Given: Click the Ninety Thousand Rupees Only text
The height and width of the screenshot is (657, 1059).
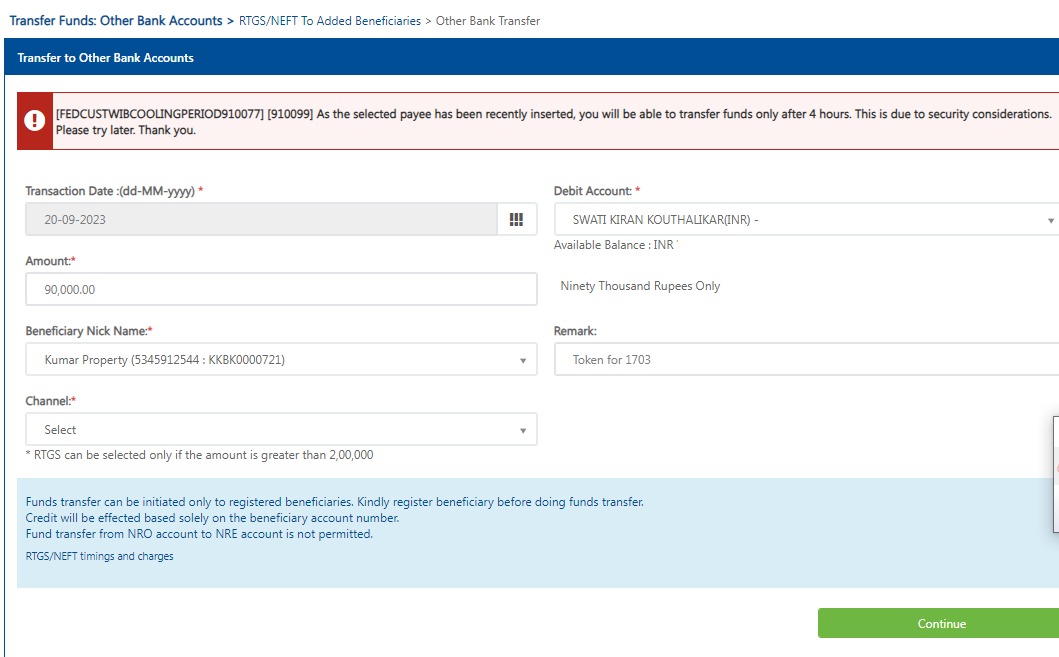Looking at the screenshot, I should [640, 286].
